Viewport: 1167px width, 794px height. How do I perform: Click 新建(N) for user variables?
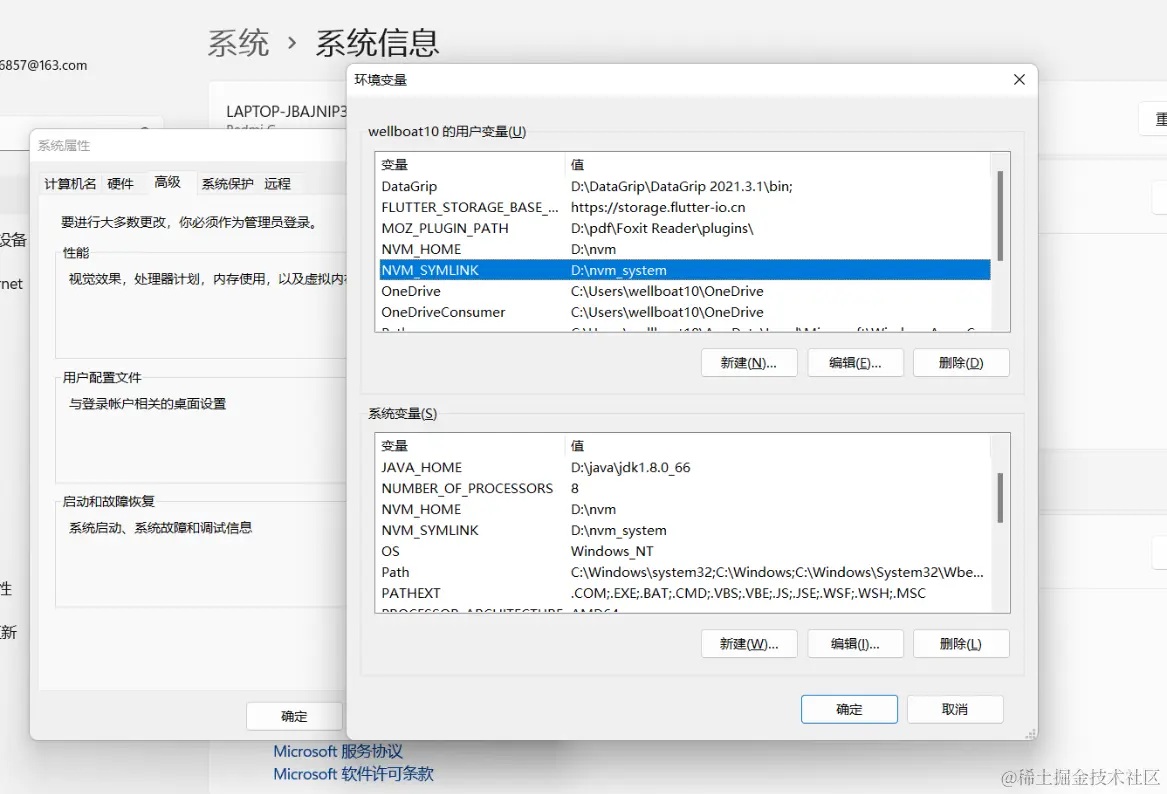click(749, 362)
